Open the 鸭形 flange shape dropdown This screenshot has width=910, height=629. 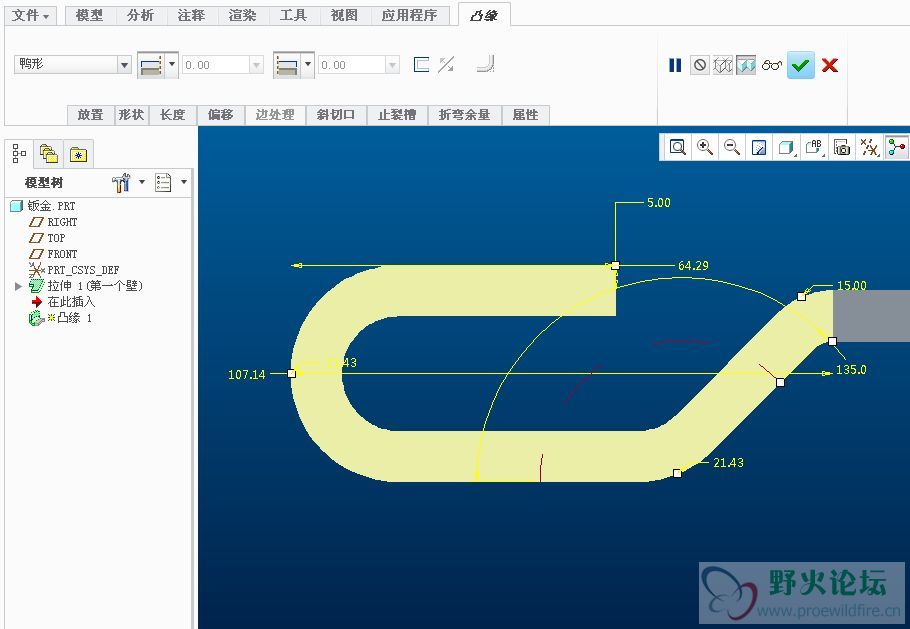tap(124, 65)
